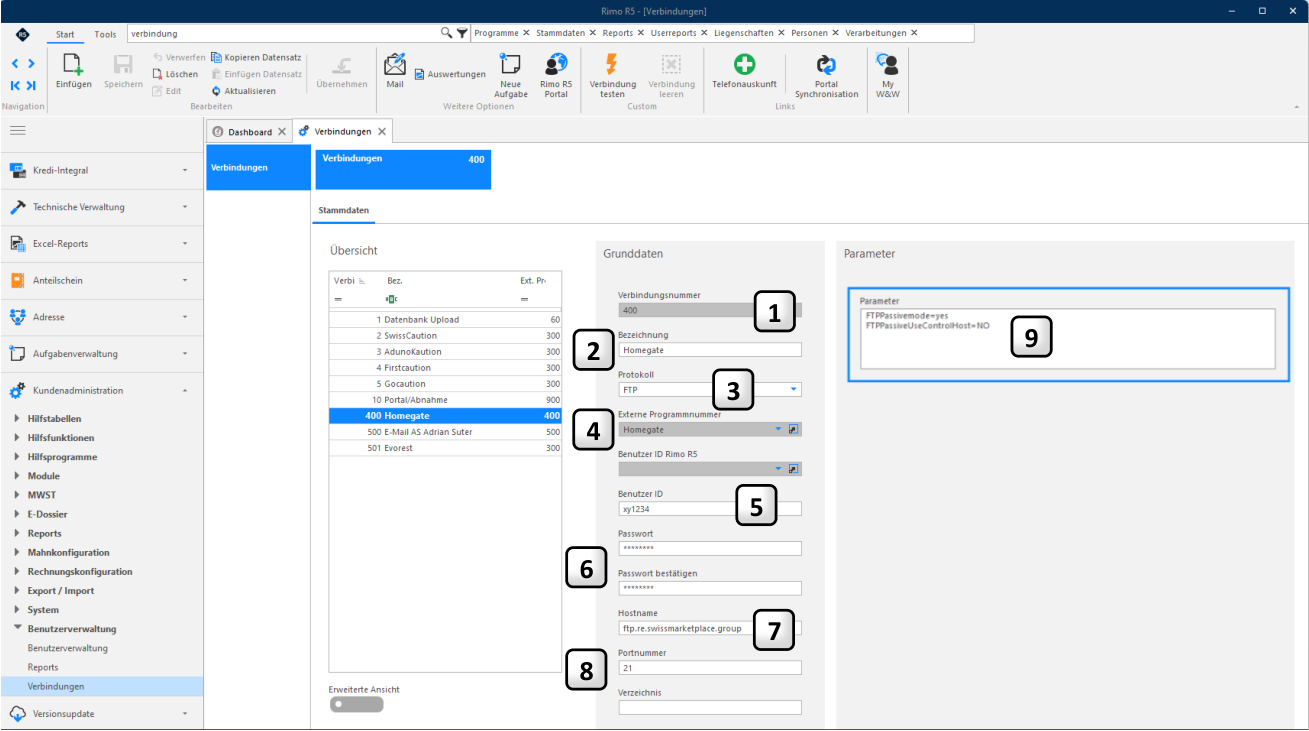This screenshot has width=1309, height=731.
Task: Collapse the sidebar with the hamburger icon
Action: (x=18, y=131)
